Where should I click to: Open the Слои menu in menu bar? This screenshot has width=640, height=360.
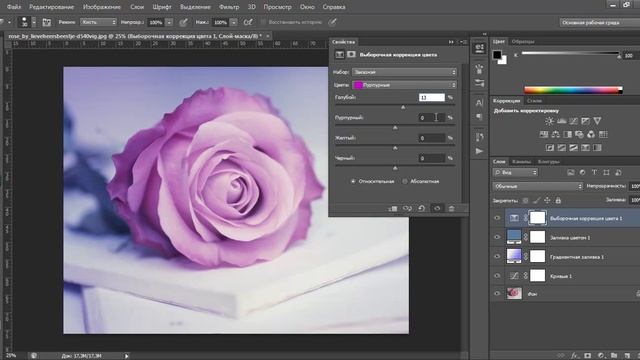coord(137,7)
